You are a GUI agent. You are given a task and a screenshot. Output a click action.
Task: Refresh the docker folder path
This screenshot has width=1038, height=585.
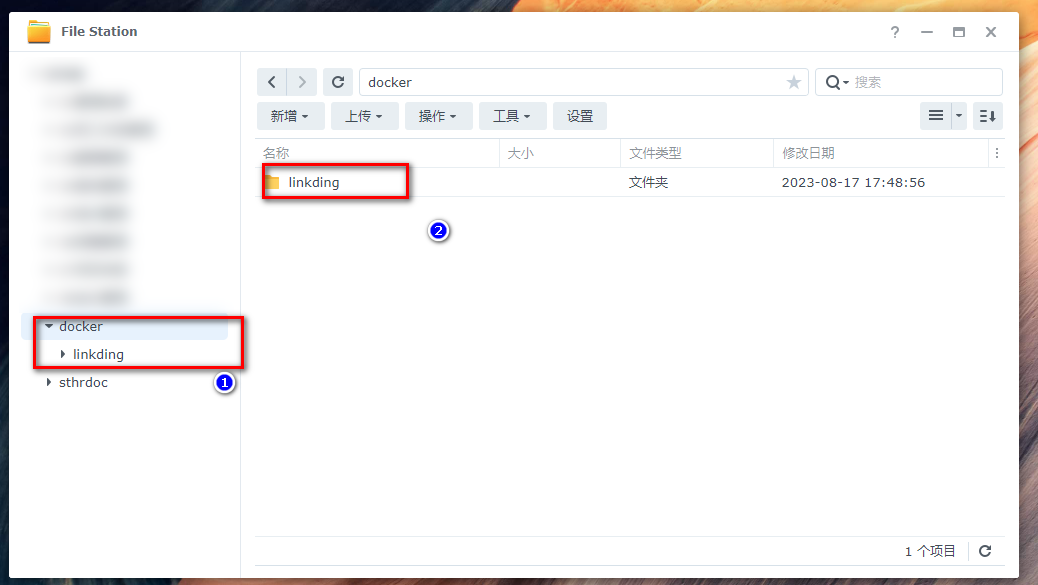coord(338,82)
